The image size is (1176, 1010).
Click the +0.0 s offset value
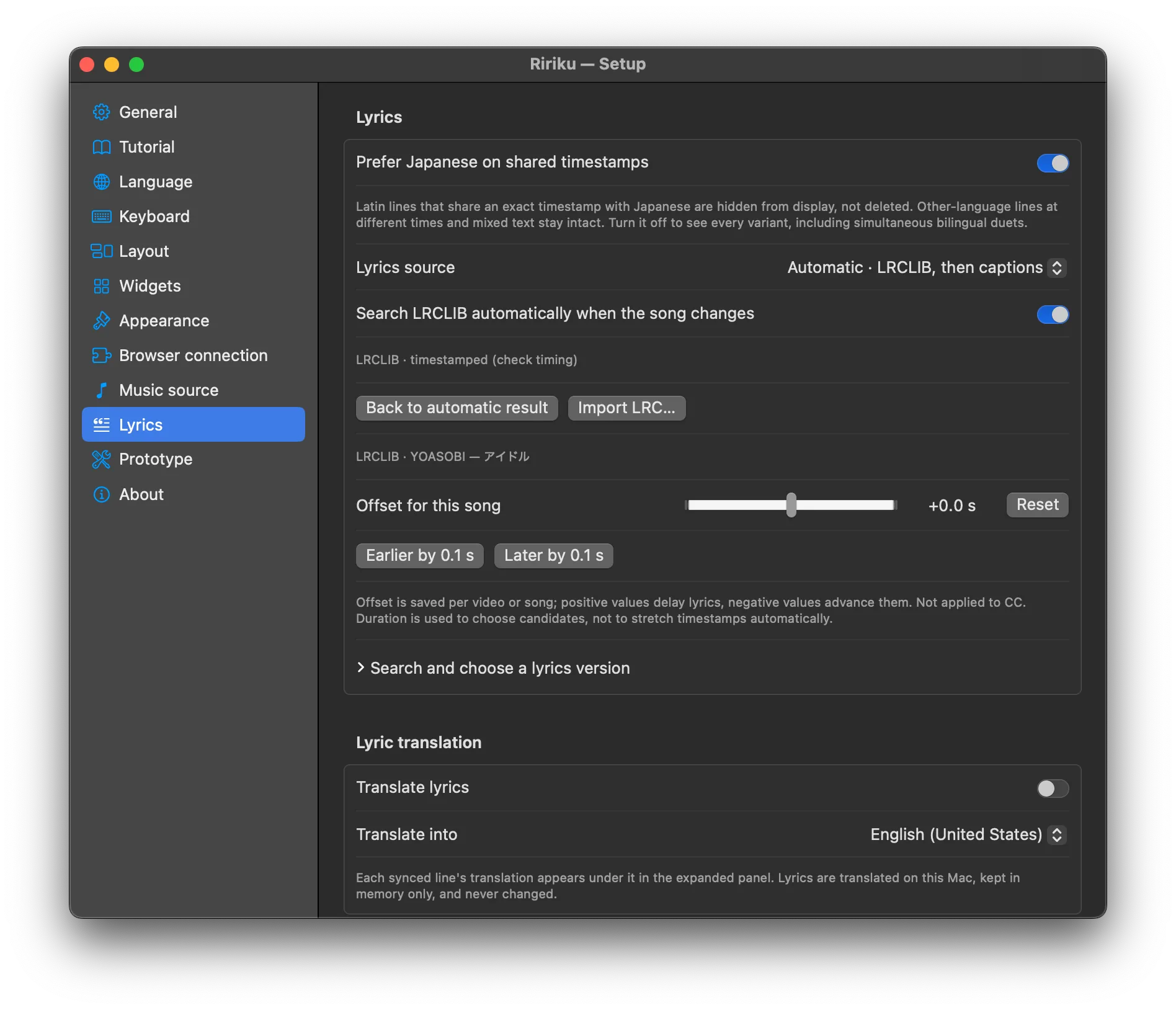point(951,506)
